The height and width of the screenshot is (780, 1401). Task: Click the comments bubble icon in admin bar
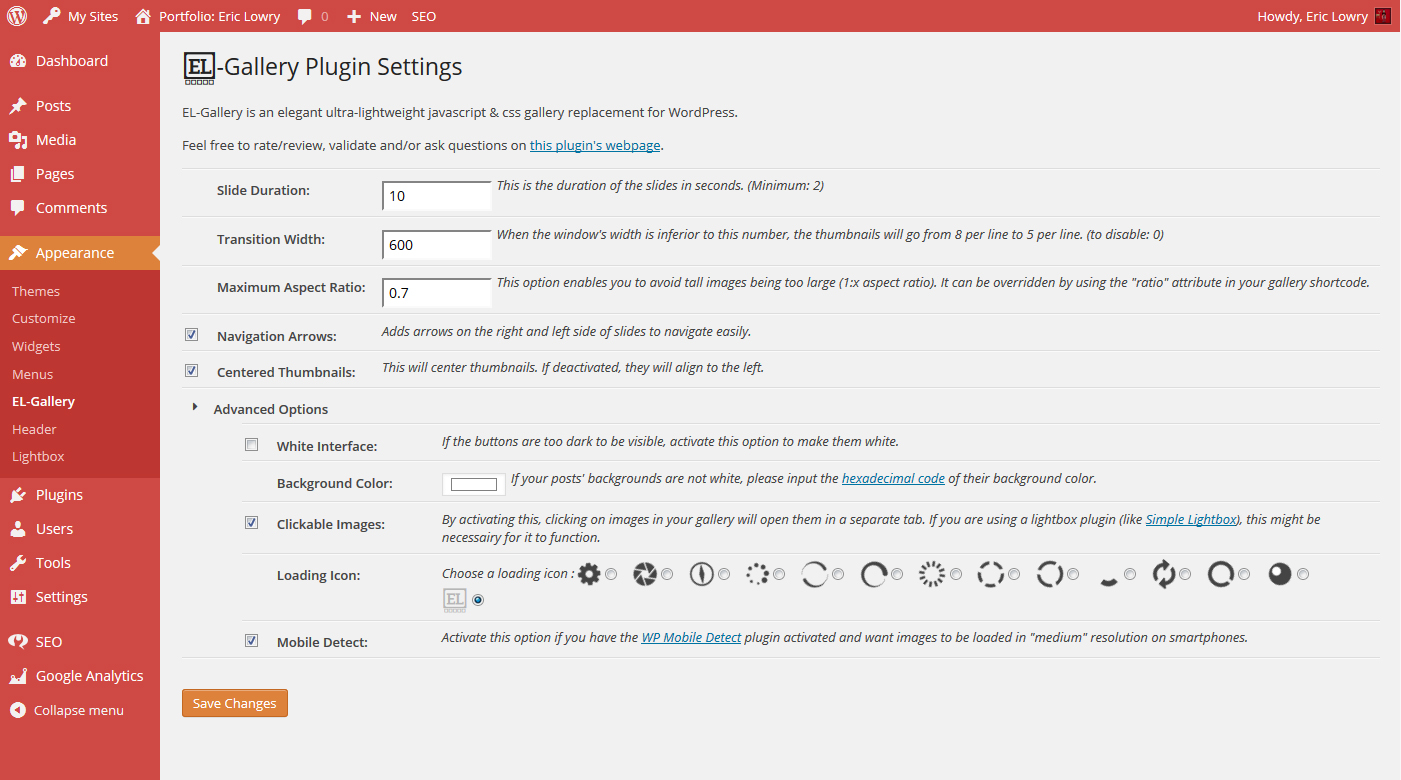click(x=305, y=16)
